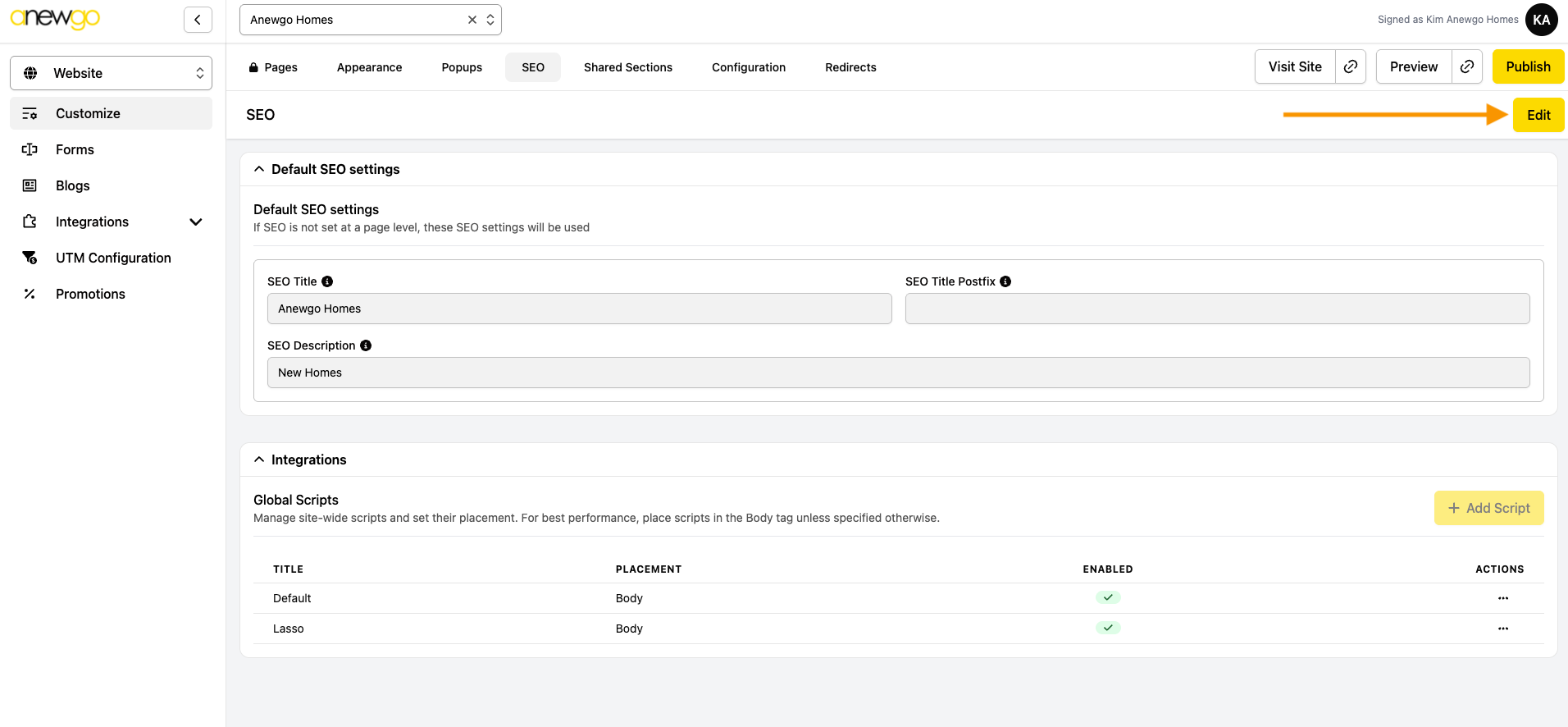Expand the Integrations sidebar submenu
Viewport: 1568px width, 727px height.
pyautogui.click(x=195, y=222)
